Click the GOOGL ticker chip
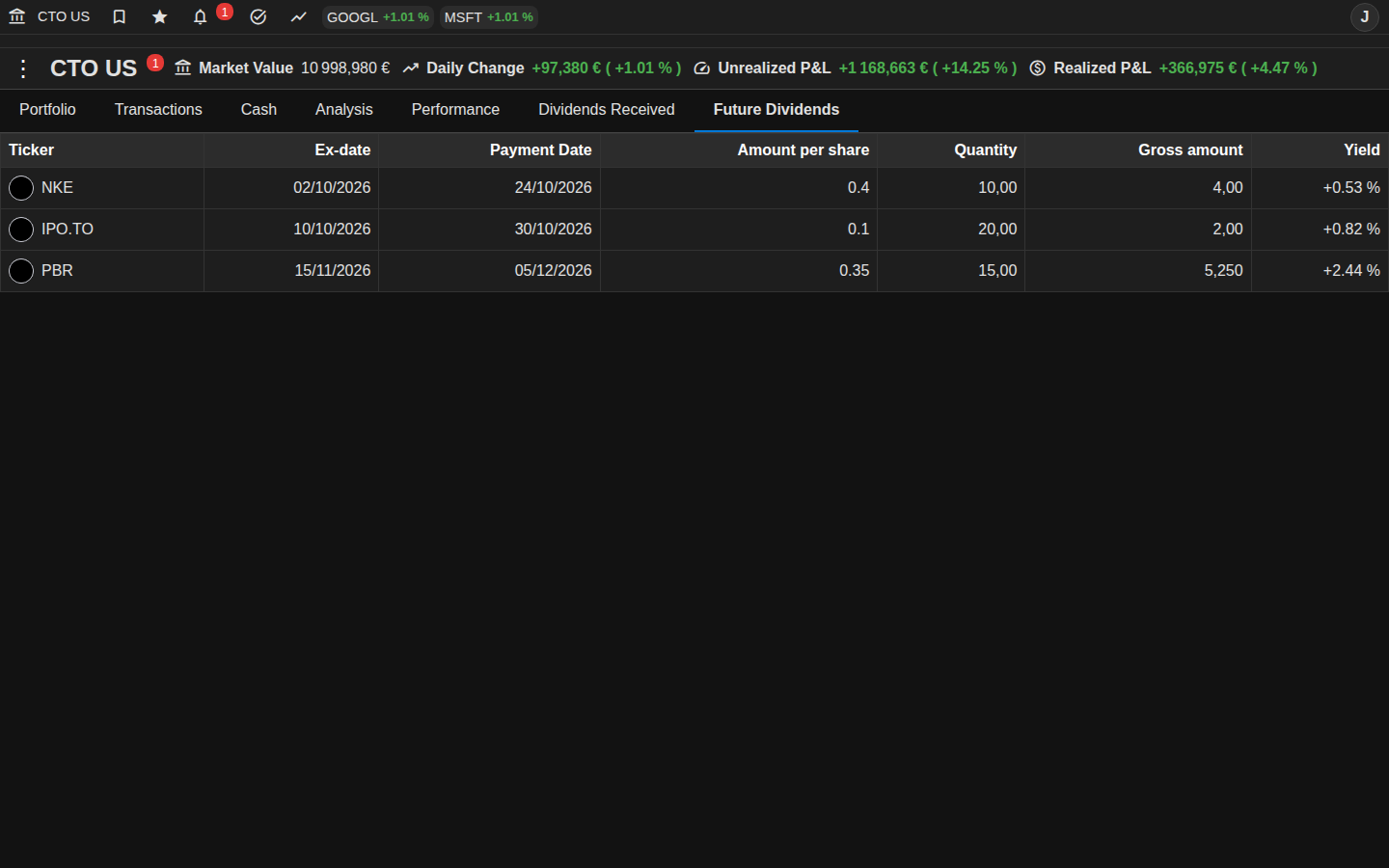Screen dimensions: 1389x868 coord(377,17)
